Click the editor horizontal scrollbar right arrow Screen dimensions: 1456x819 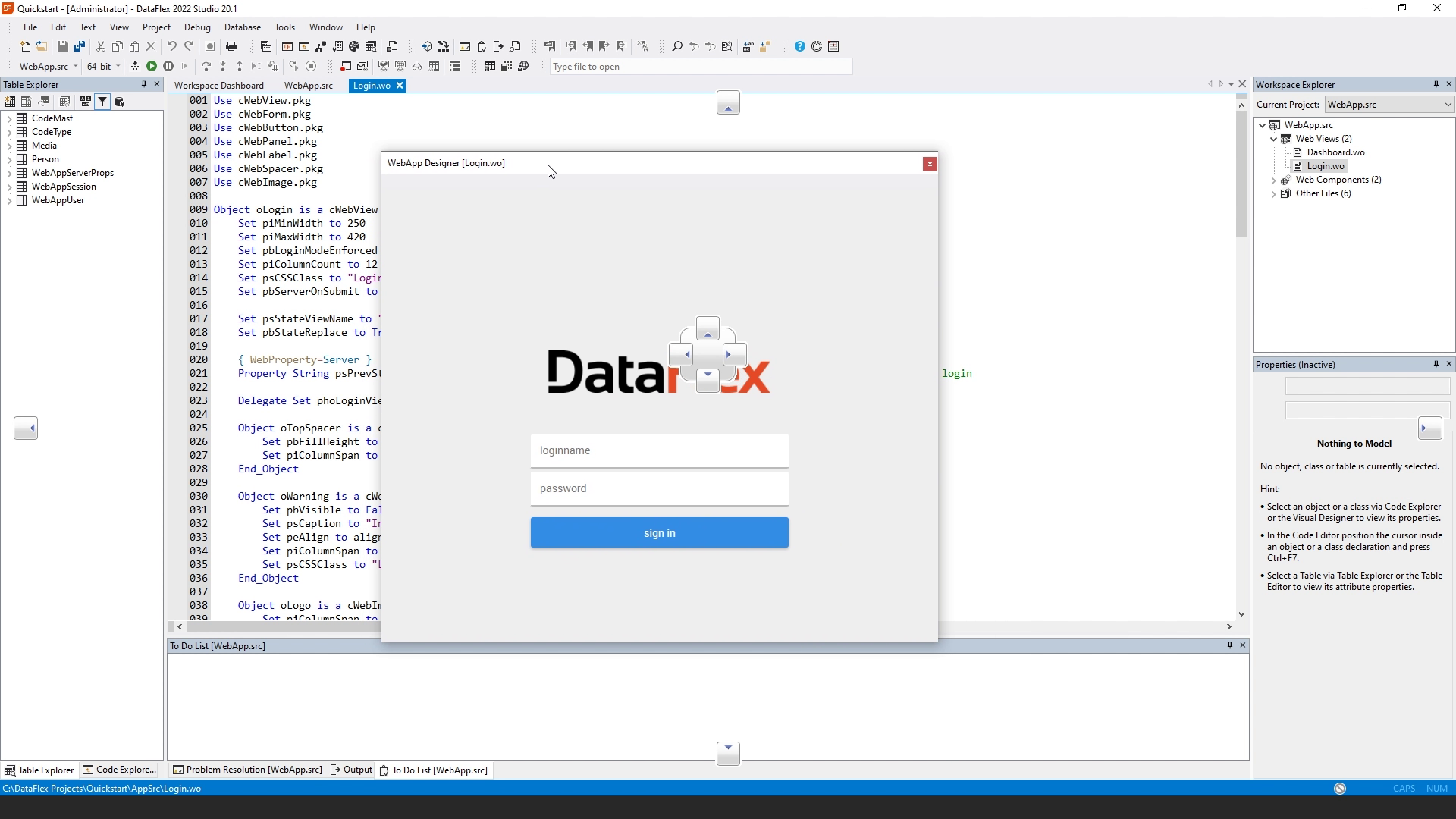(x=1228, y=627)
